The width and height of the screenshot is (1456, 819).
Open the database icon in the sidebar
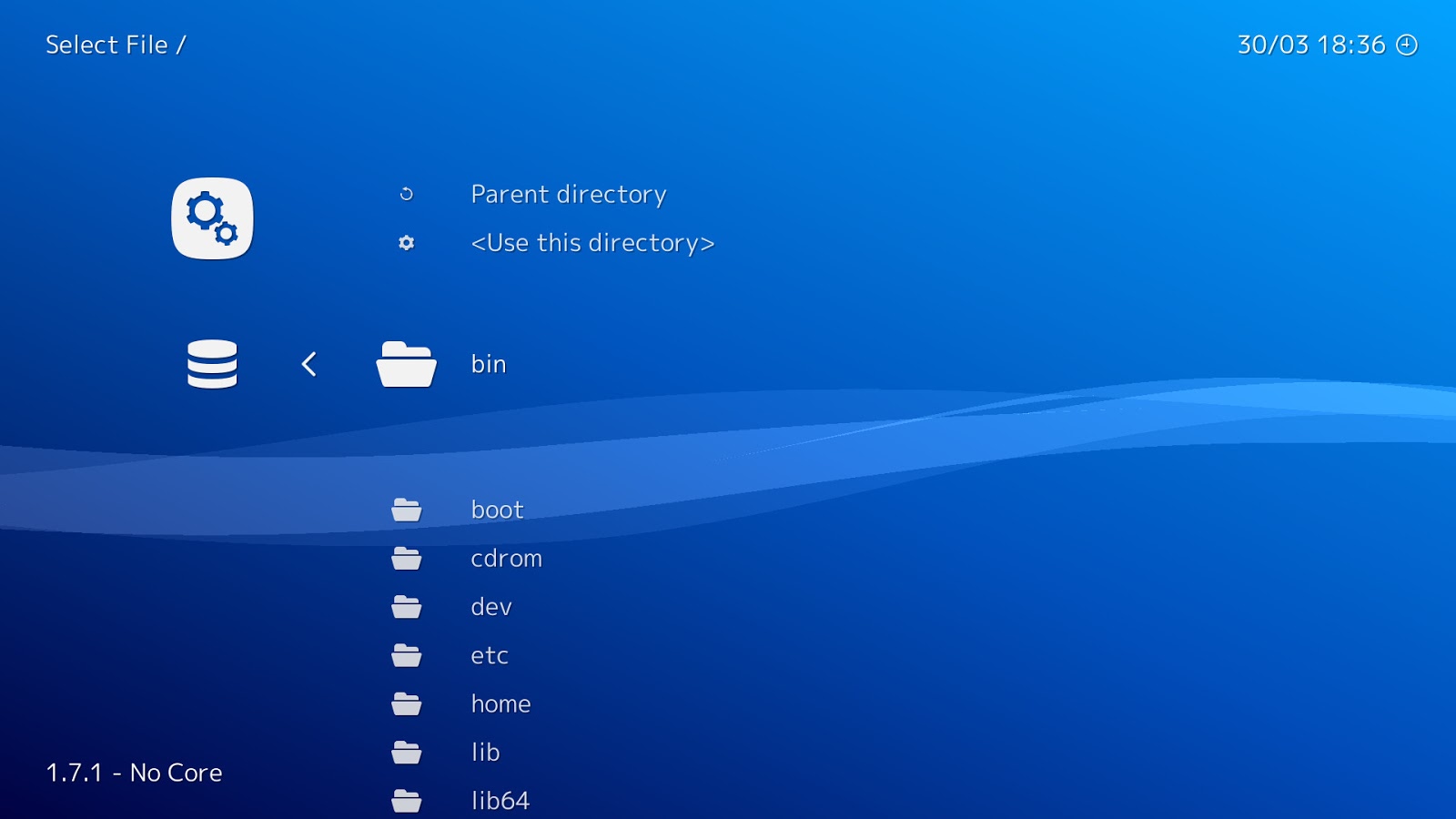212,363
